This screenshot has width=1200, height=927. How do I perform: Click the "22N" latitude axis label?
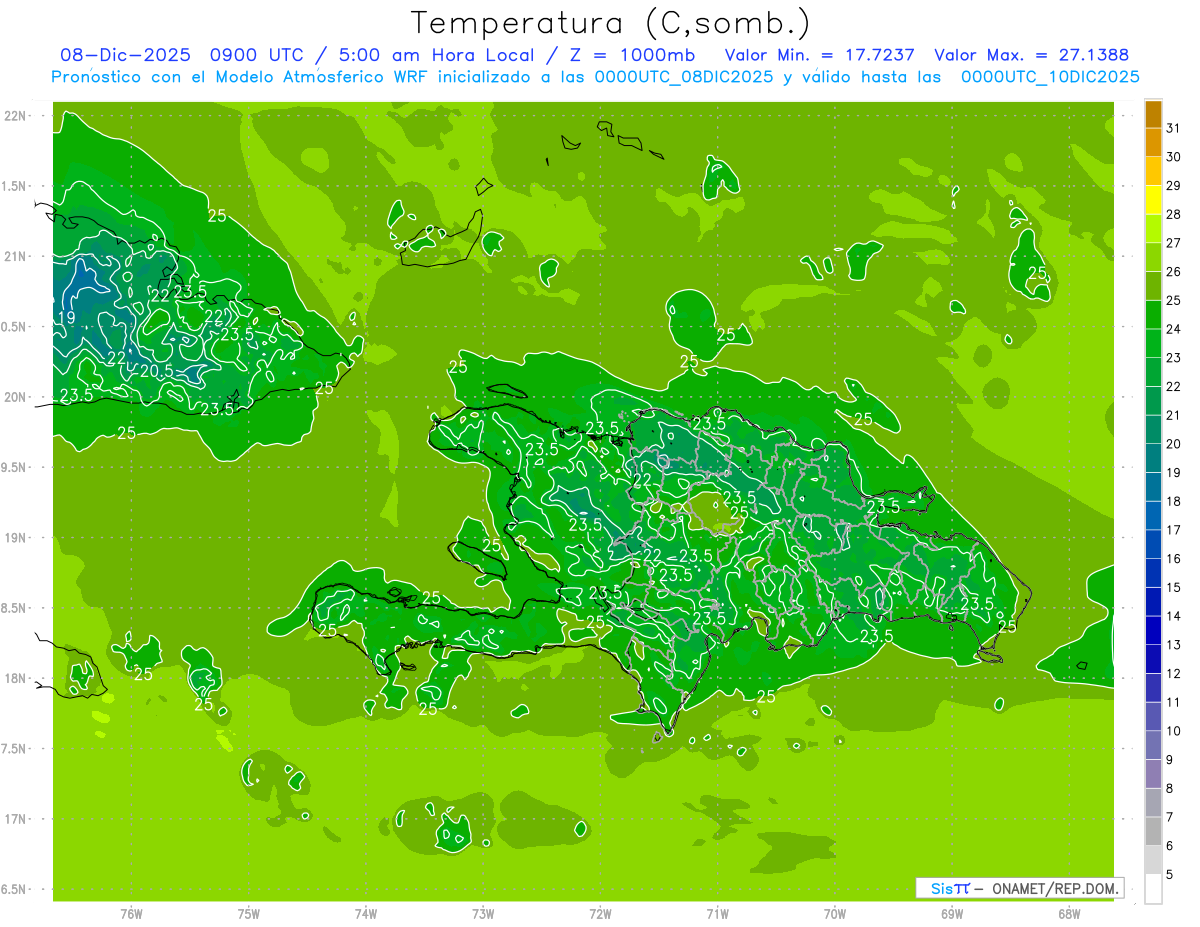pyautogui.click(x=17, y=116)
